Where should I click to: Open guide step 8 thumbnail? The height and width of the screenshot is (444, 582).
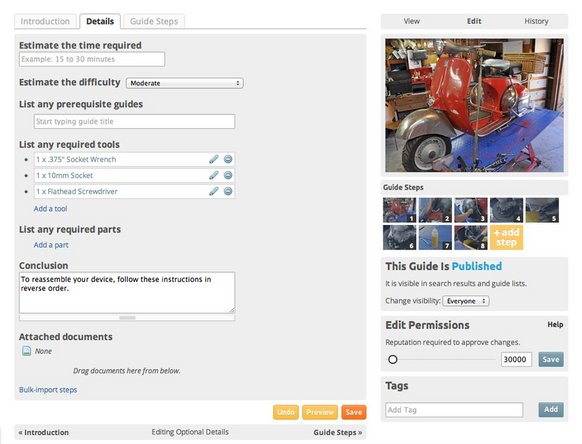[471, 237]
